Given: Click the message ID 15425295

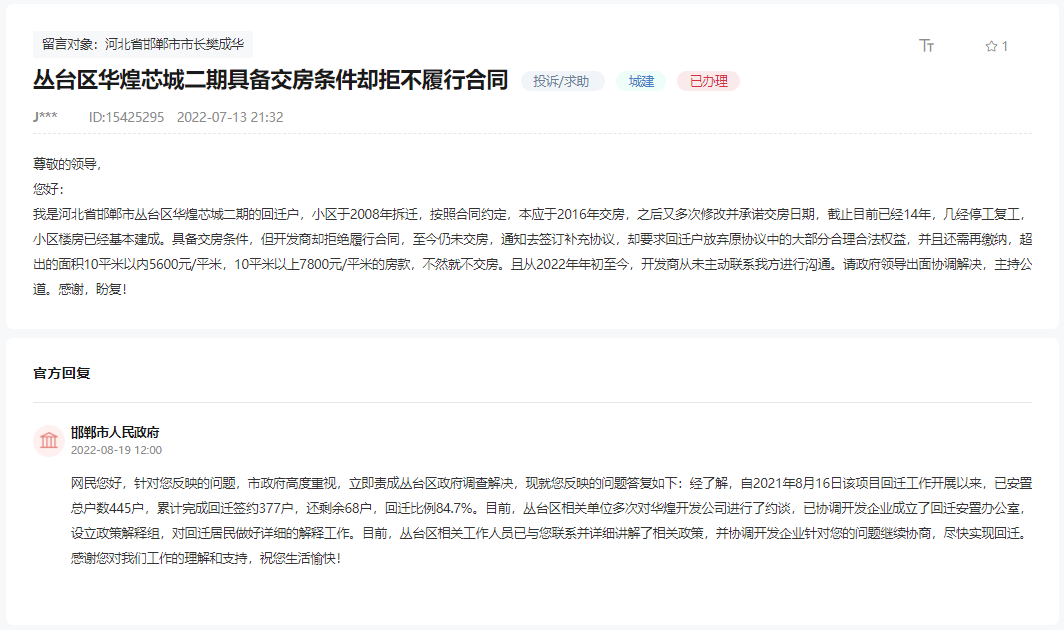Looking at the screenshot, I should click(x=126, y=117).
